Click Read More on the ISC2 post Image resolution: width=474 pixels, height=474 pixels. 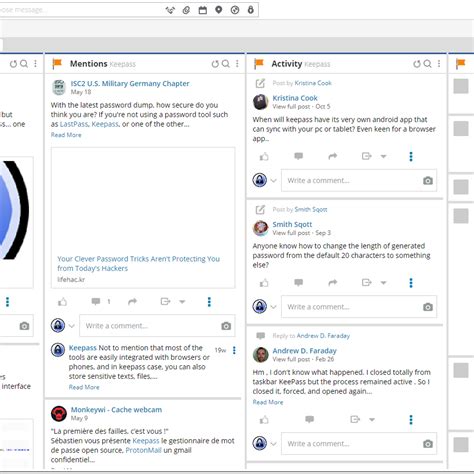[66, 135]
